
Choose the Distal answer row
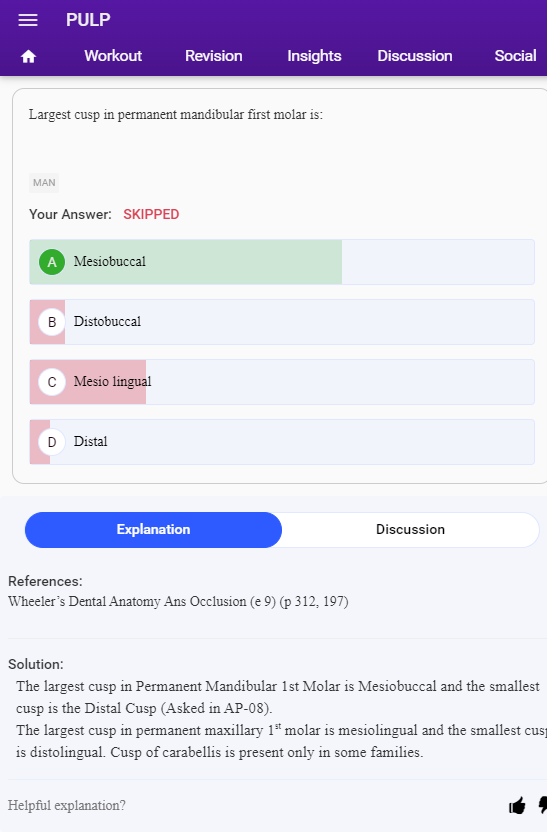282,441
